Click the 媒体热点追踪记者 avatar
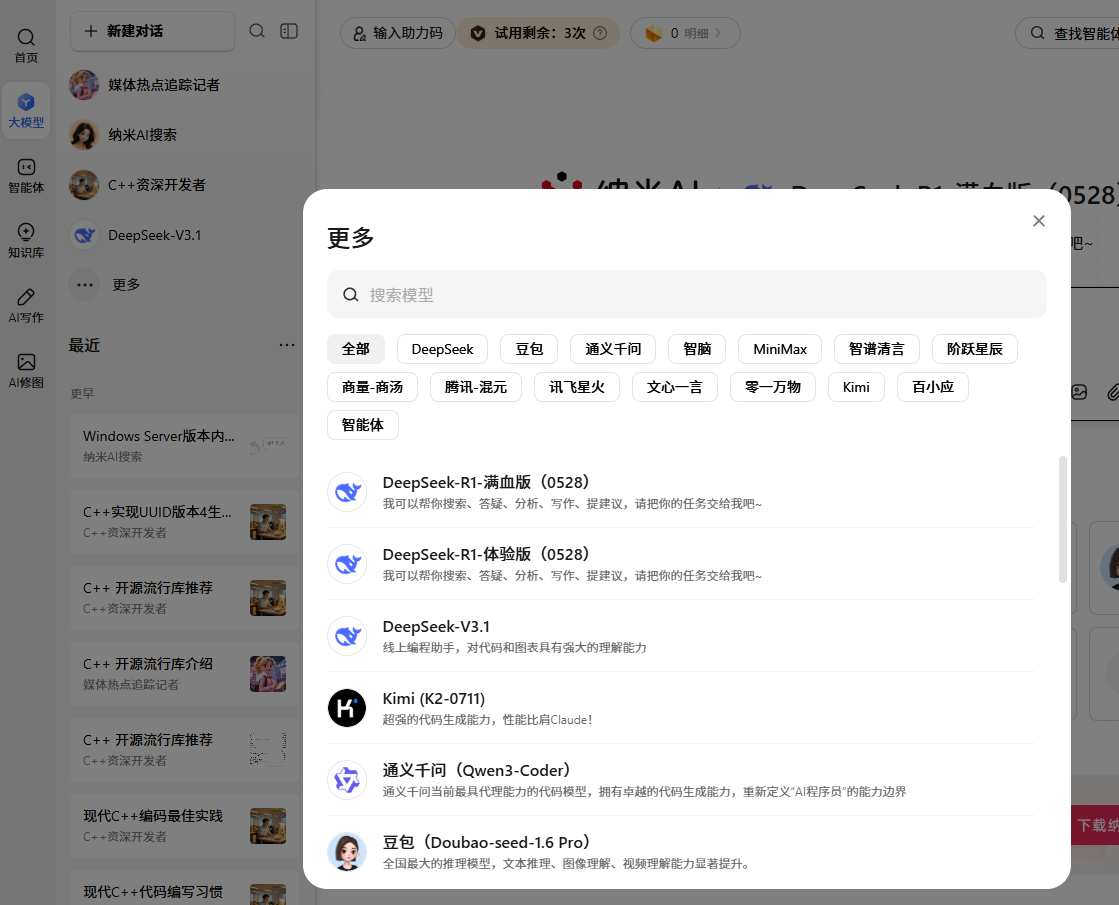Viewport: 1119px width, 905px height. coord(84,85)
